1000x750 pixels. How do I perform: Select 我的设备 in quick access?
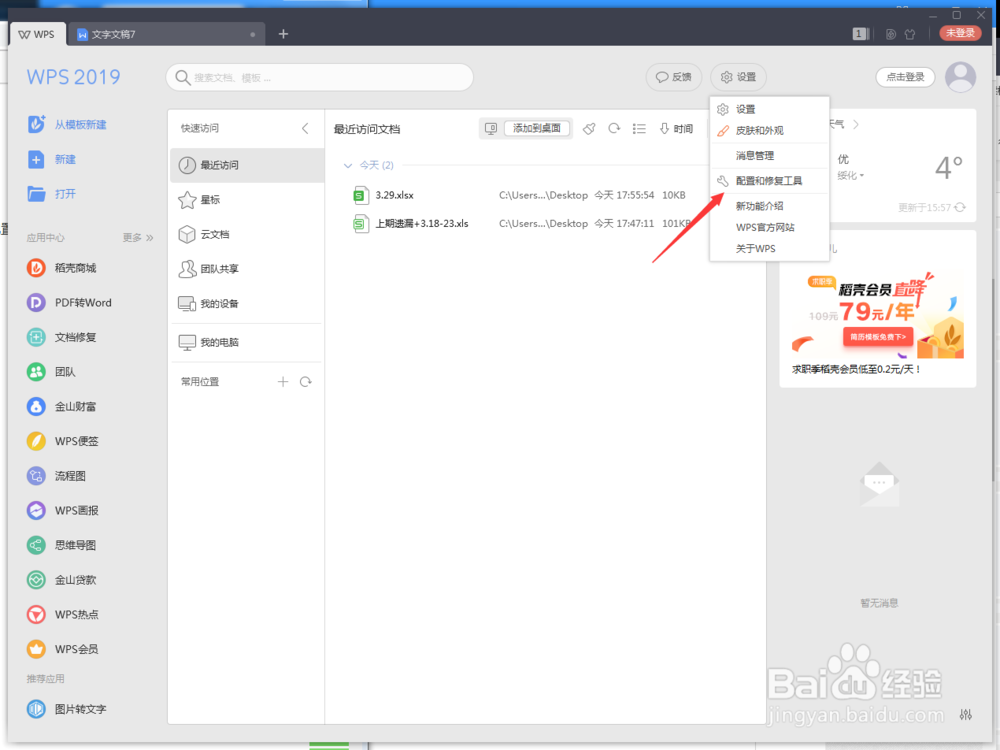click(x=247, y=304)
